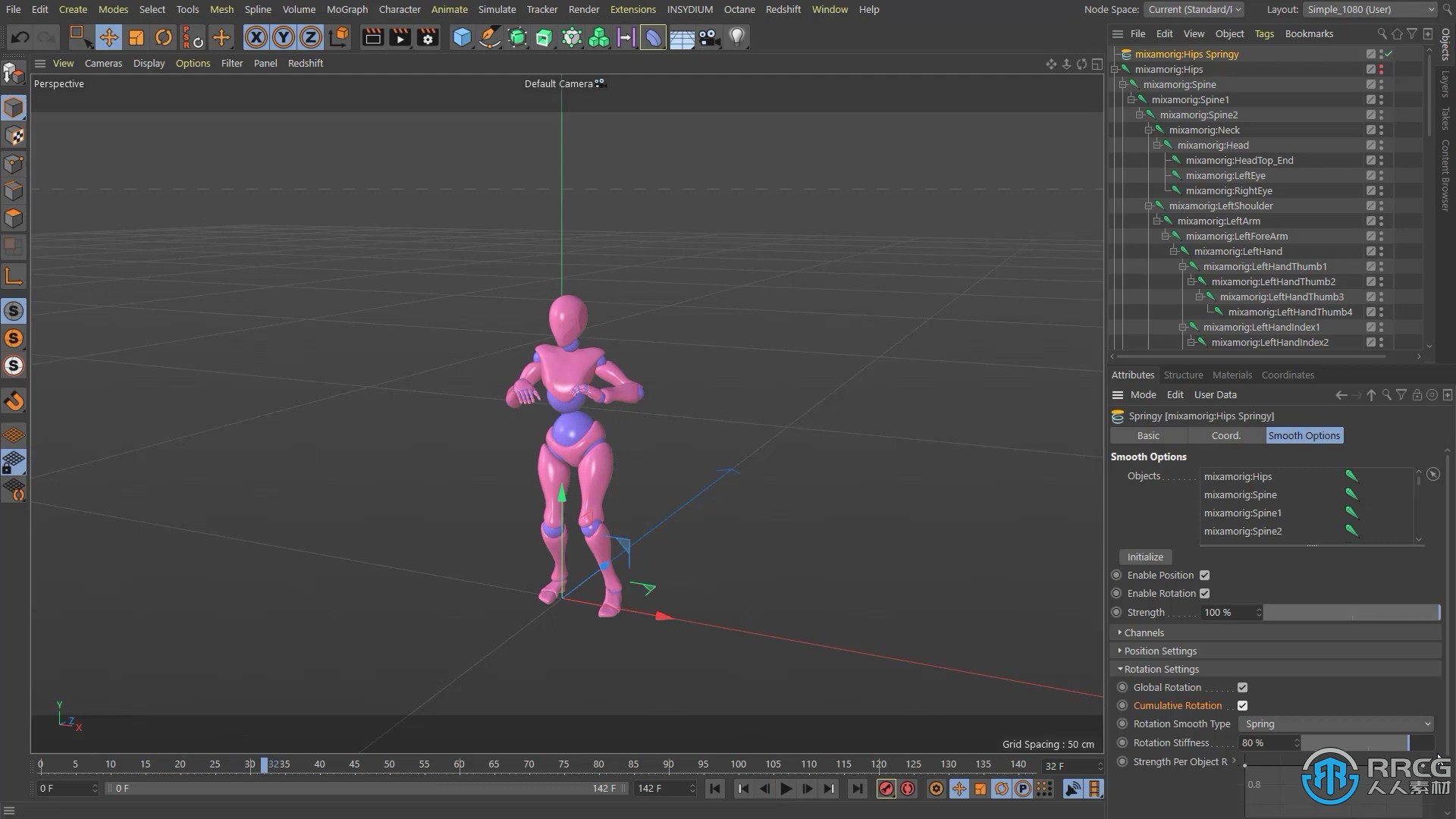The width and height of the screenshot is (1456, 819).
Task: Select the Rotate tool
Action: click(x=163, y=37)
